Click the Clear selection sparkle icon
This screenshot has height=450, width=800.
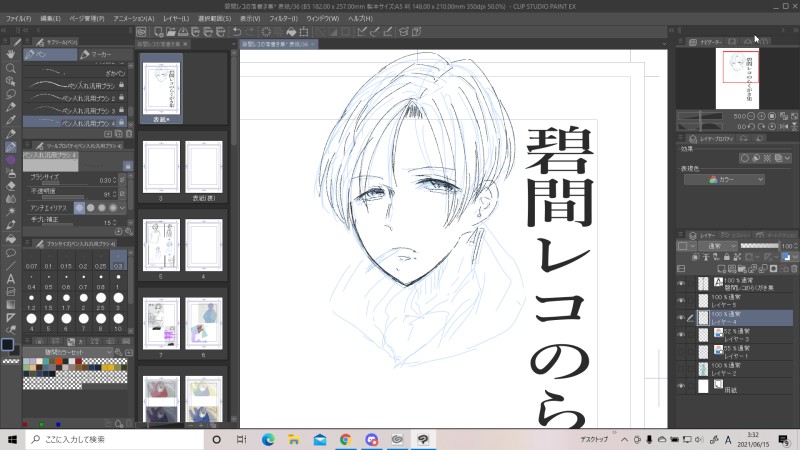(x=266, y=32)
